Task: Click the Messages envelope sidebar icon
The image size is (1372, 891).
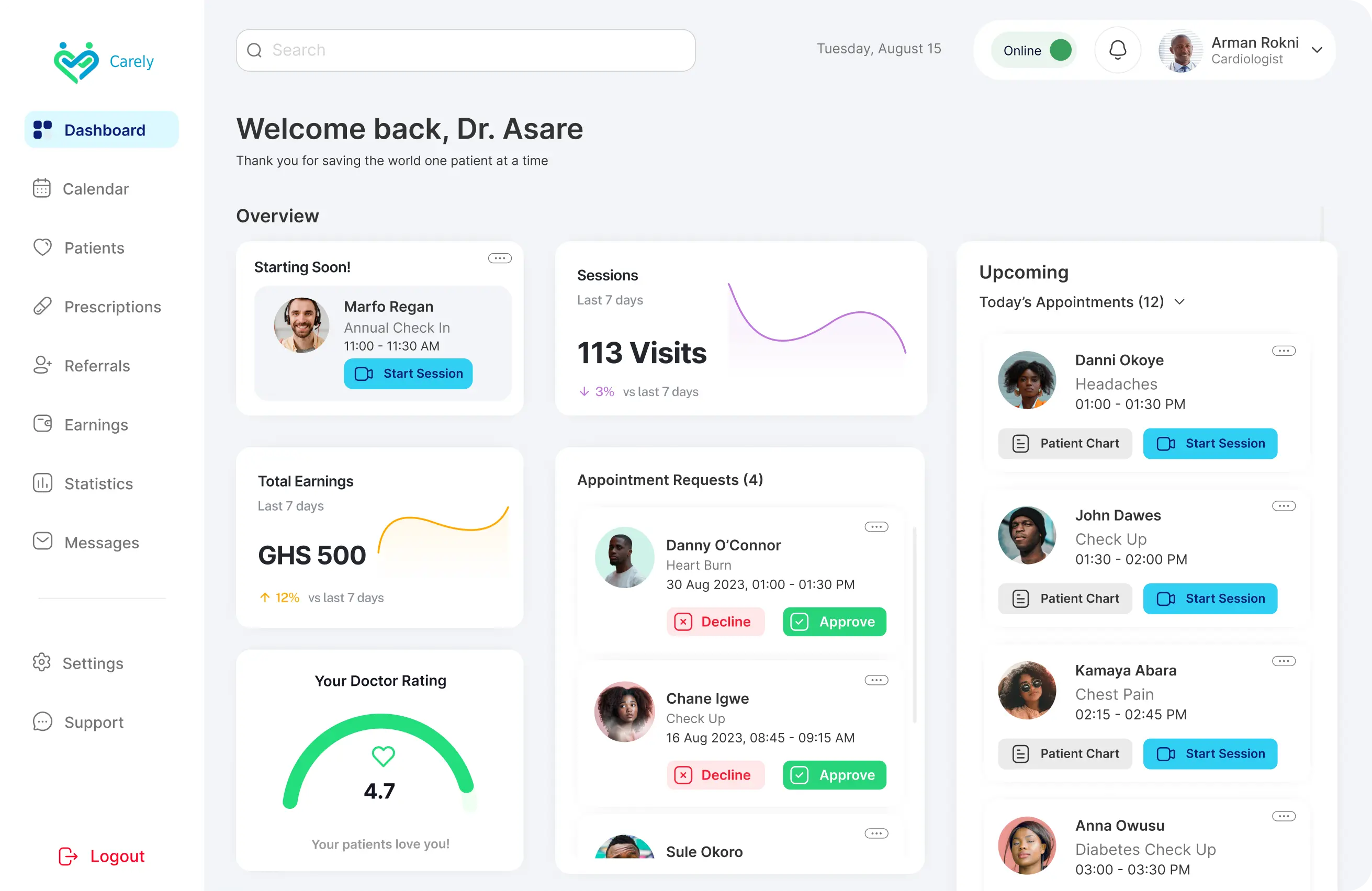Action: tap(42, 541)
